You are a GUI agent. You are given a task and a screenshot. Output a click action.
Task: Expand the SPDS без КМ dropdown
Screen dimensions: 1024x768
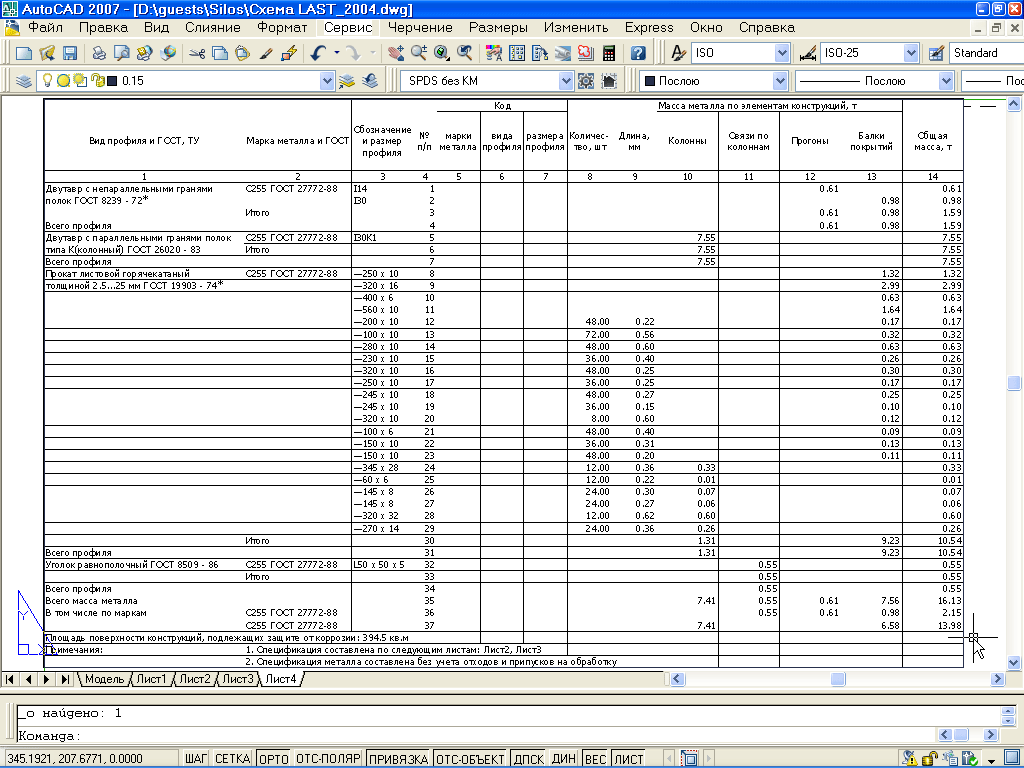[566, 81]
